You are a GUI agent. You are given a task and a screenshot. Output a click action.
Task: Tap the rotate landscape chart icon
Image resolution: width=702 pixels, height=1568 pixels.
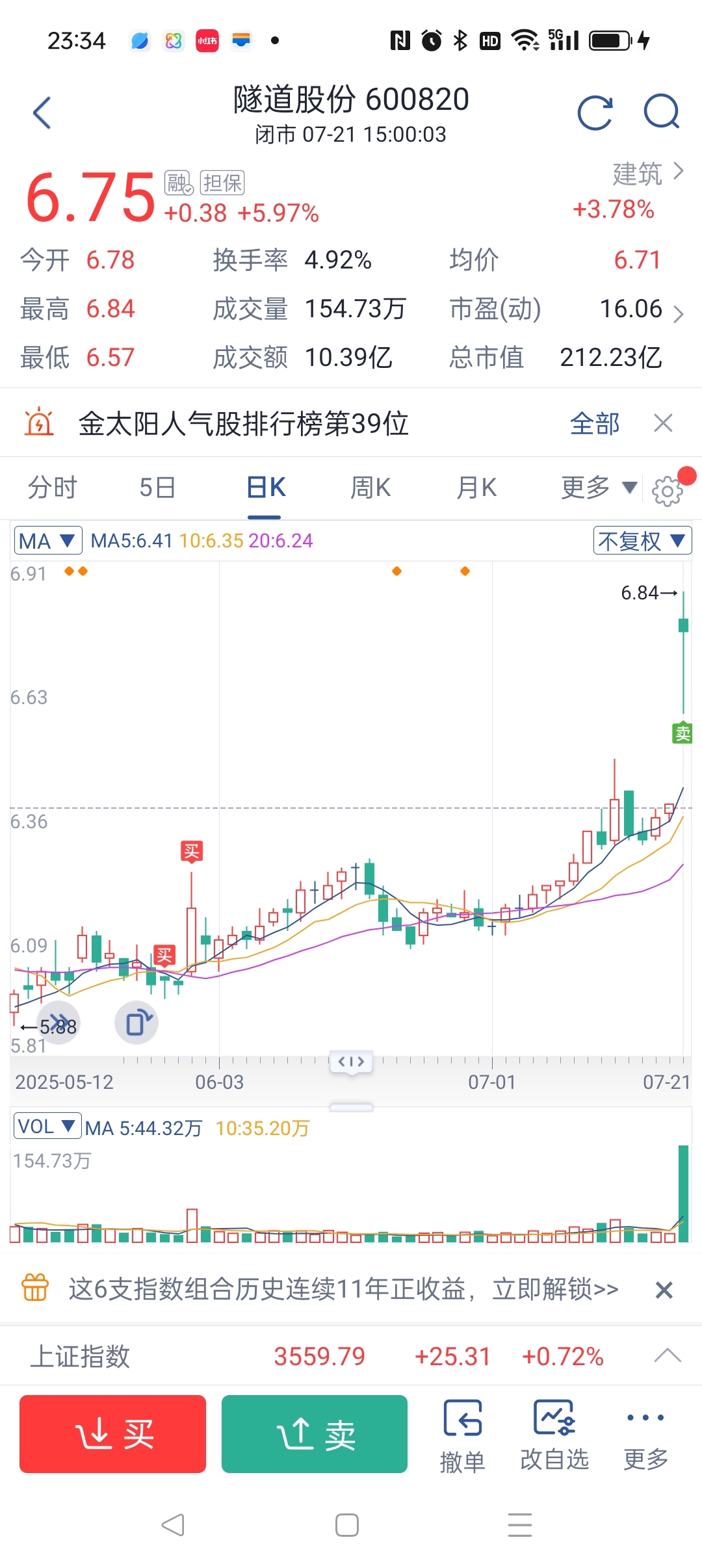[136, 1023]
